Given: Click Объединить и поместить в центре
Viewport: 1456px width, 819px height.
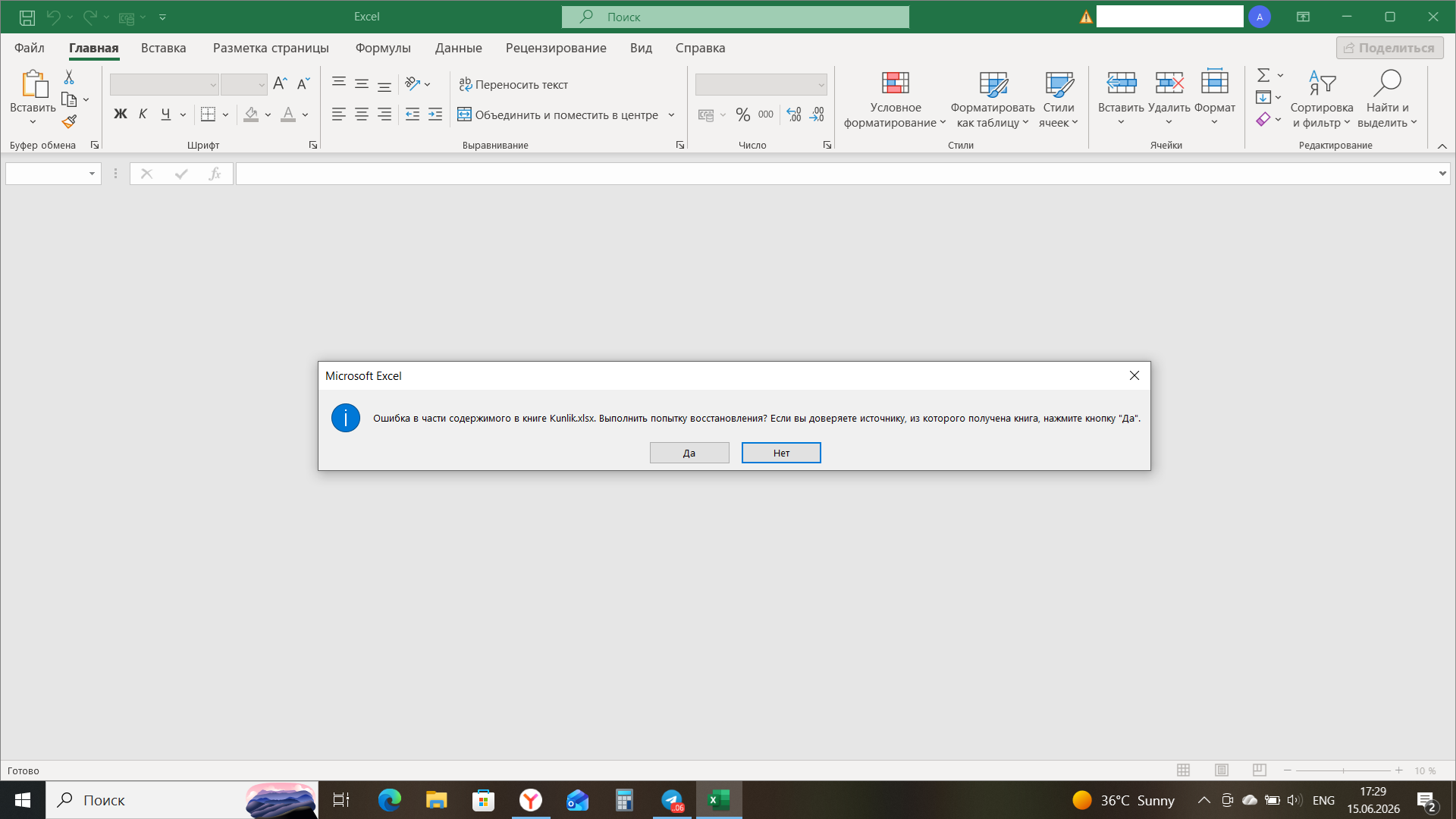Looking at the screenshot, I should pyautogui.click(x=558, y=115).
